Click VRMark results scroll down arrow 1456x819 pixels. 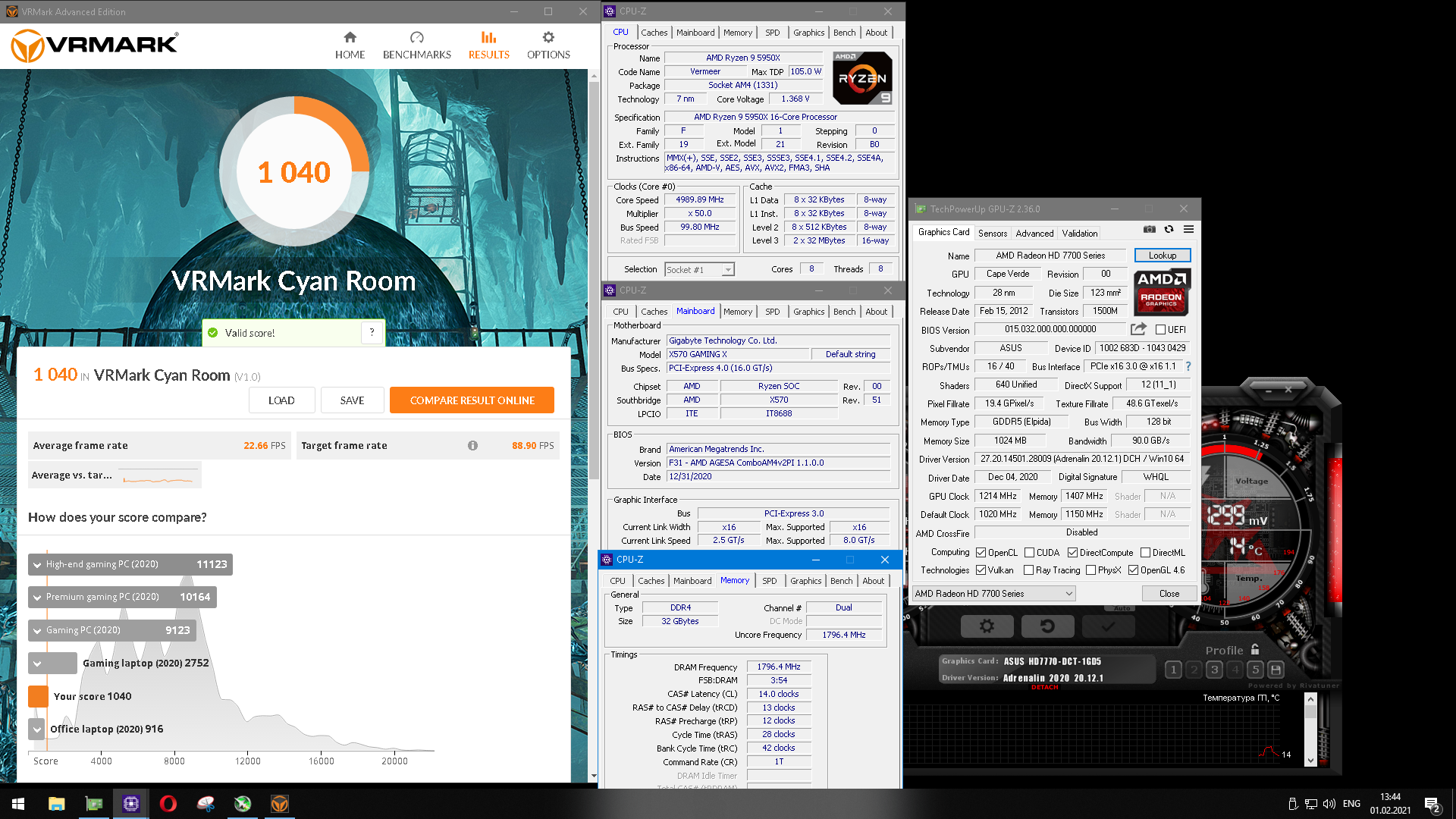click(594, 777)
